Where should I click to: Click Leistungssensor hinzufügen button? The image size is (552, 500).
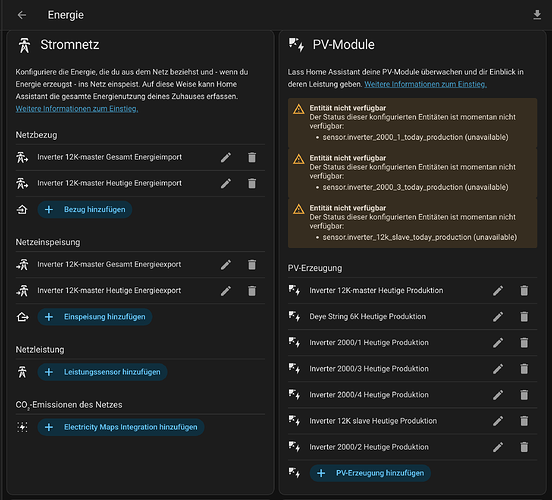tap(102, 372)
